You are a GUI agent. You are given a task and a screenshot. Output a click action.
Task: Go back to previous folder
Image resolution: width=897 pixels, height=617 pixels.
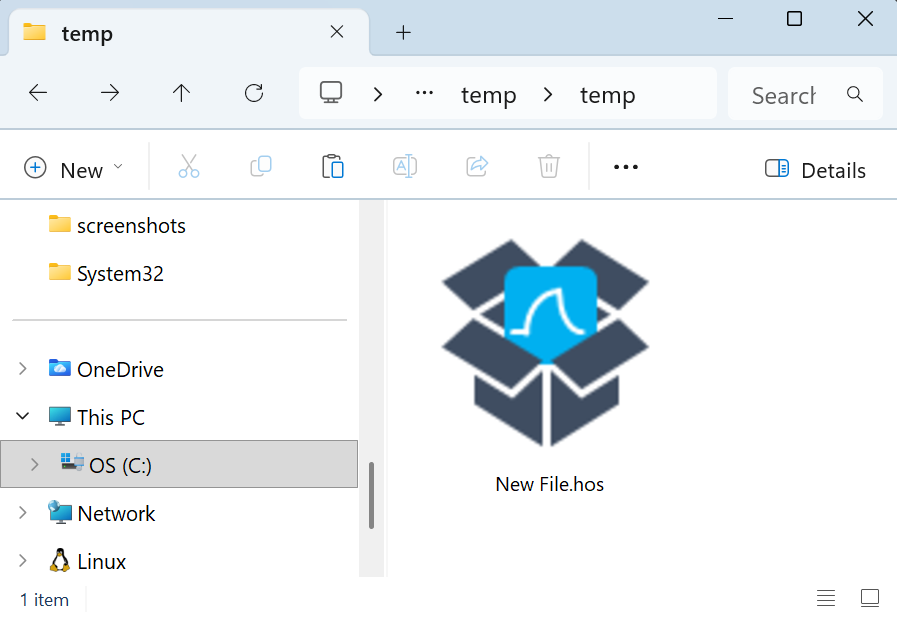pyautogui.click(x=38, y=93)
